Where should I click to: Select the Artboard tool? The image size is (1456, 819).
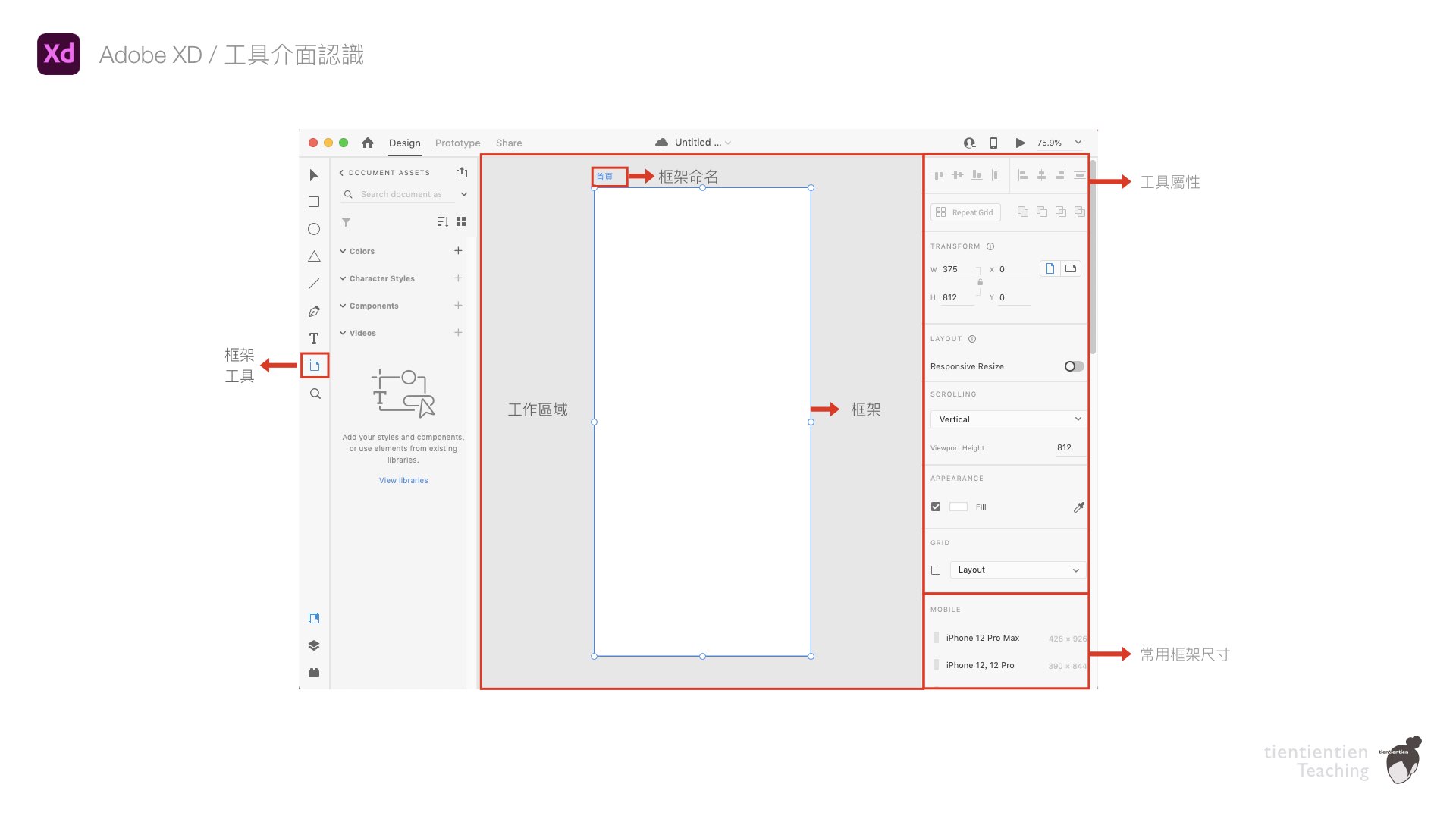tap(314, 366)
